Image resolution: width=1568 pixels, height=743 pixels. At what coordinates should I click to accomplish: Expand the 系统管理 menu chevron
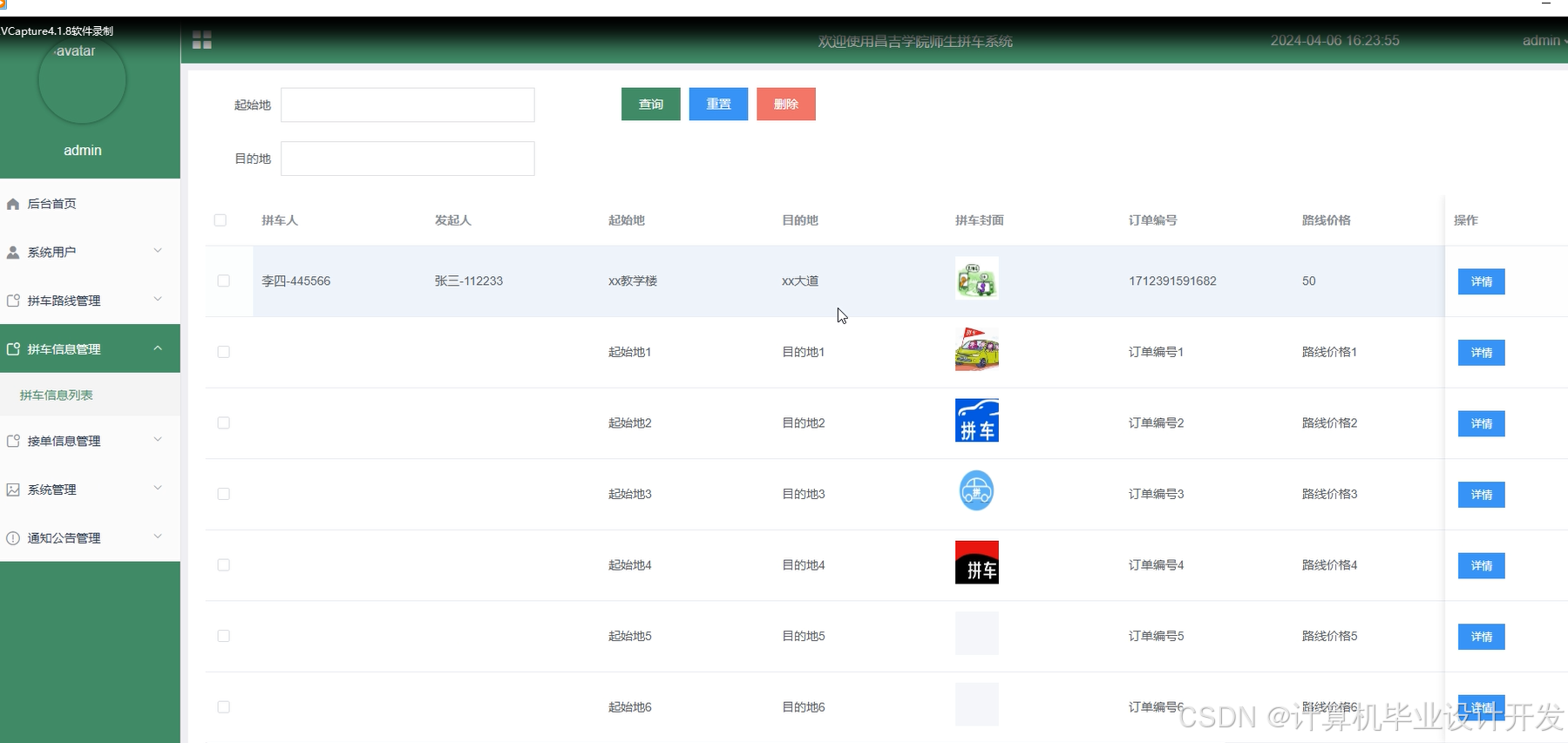(x=158, y=489)
